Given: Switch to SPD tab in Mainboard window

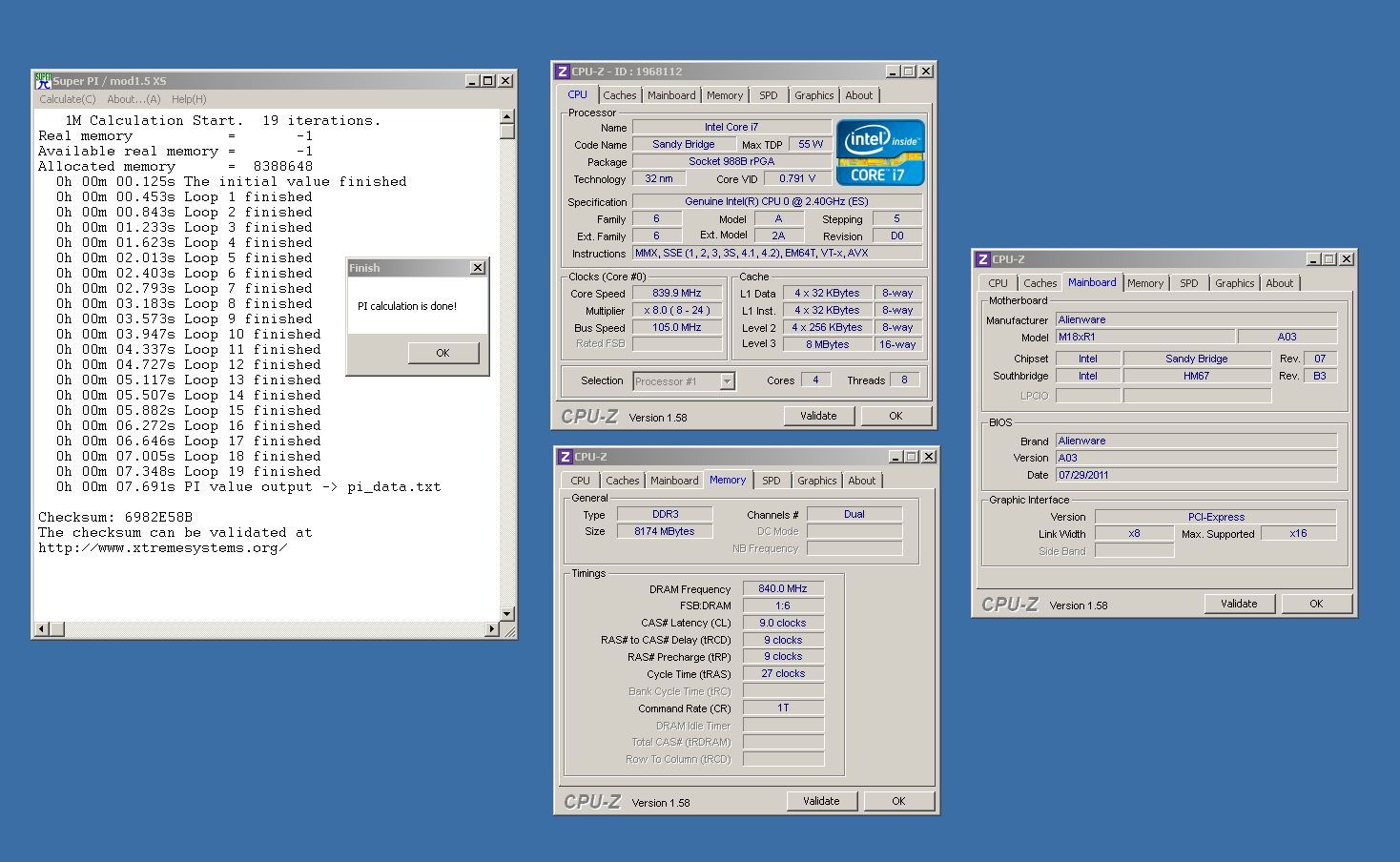Looking at the screenshot, I should click(x=1189, y=283).
